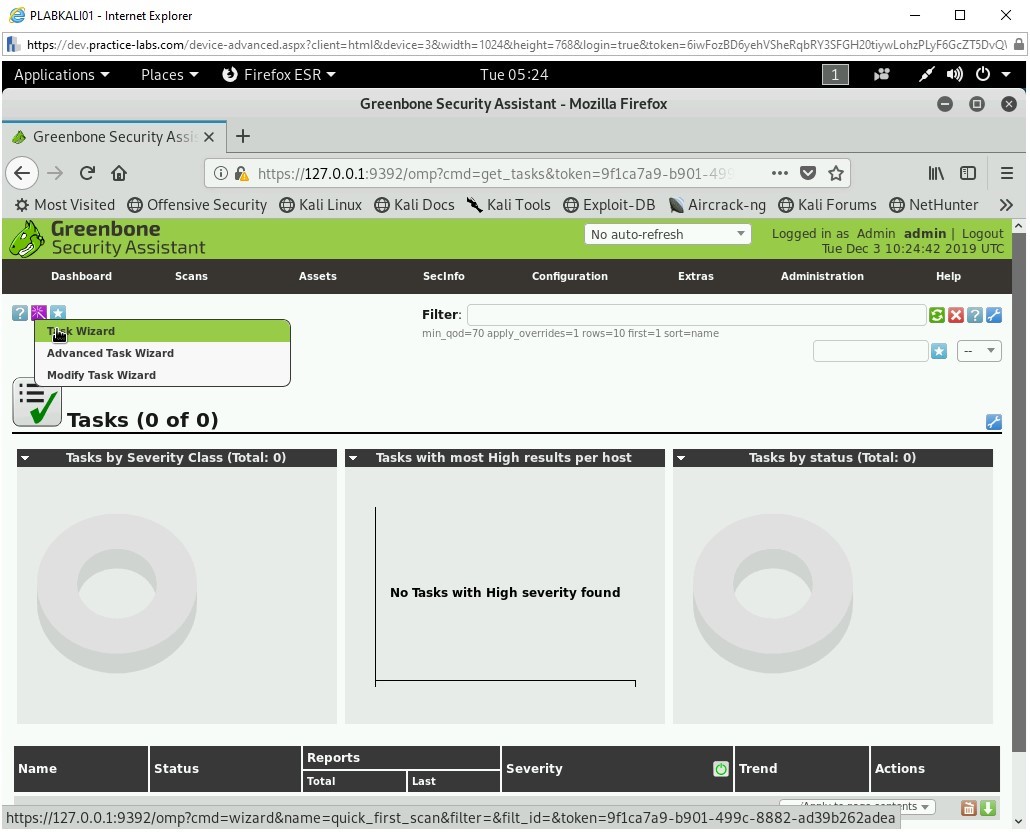Click the Logout link
This screenshot has width=1030, height=833.
[982, 233]
